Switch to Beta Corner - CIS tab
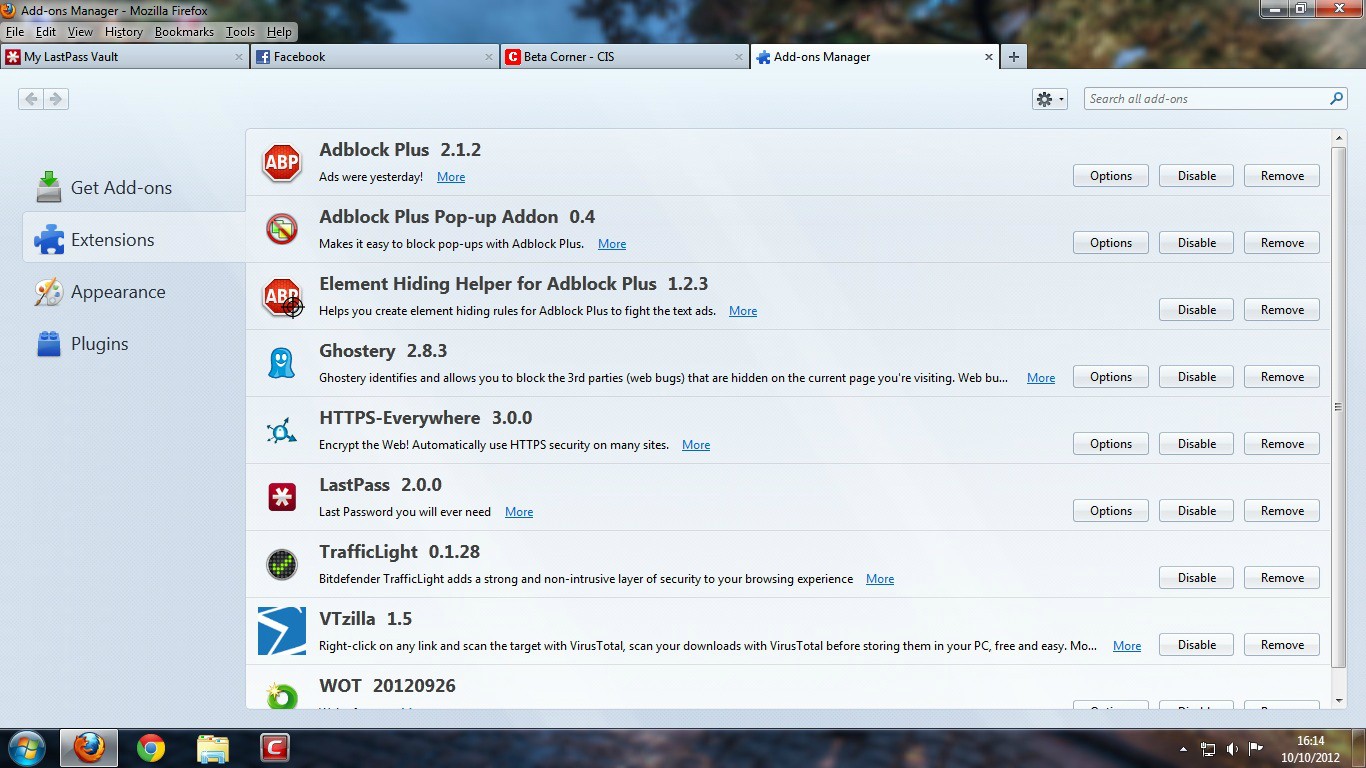Viewport: 1366px width, 768px height. [624, 57]
